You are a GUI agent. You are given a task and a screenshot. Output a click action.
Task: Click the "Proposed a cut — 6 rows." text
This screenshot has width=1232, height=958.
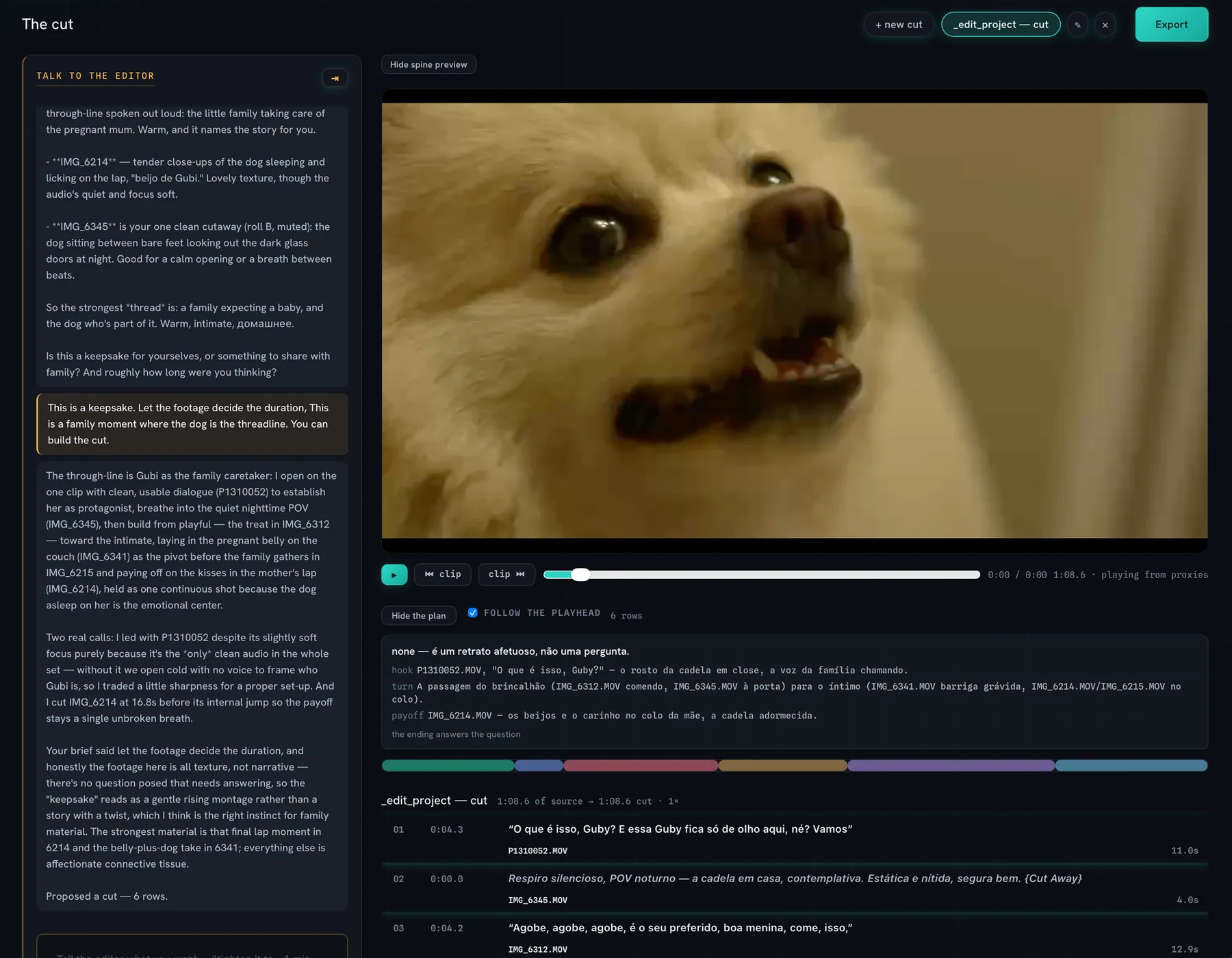tap(107, 896)
